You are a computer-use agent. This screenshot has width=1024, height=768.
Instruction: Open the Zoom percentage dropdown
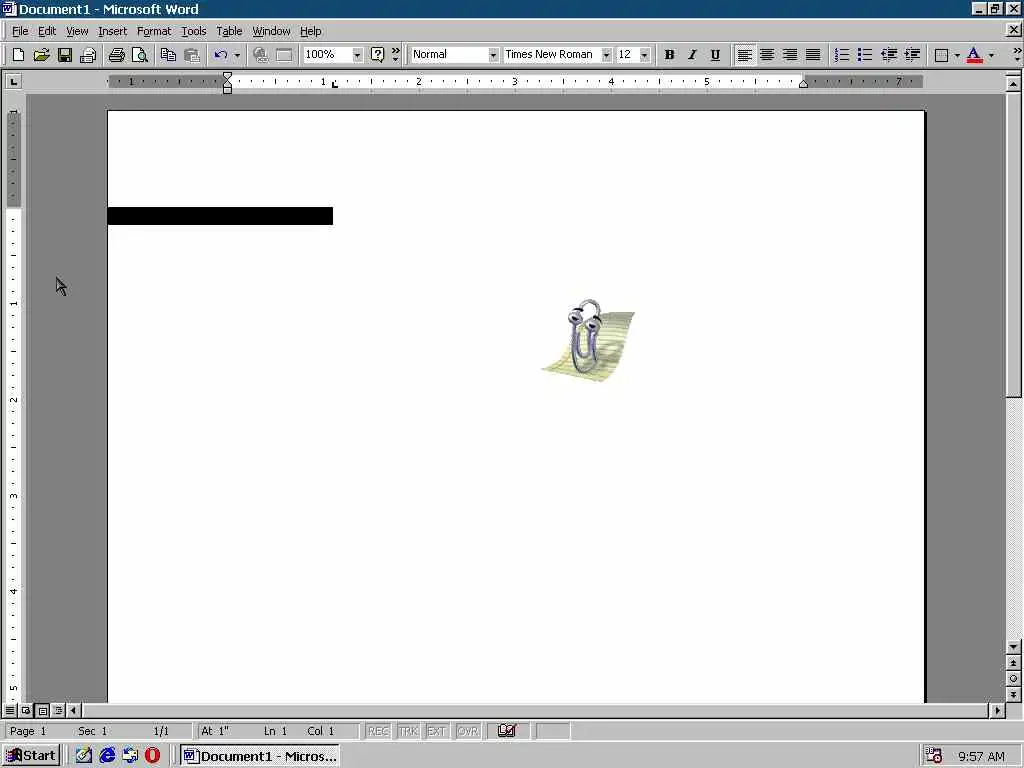[357, 55]
